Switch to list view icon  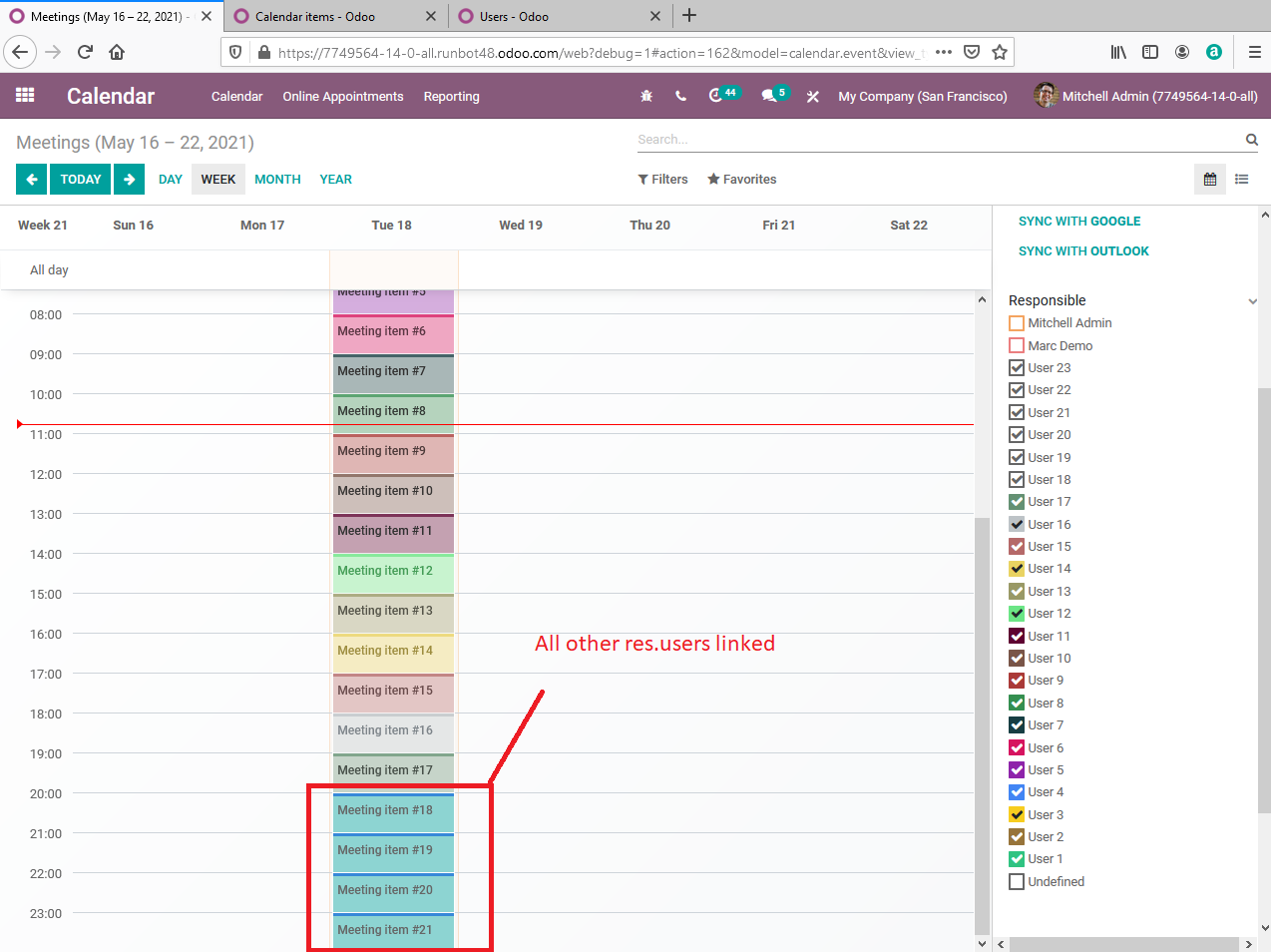click(x=1242, y=179)
